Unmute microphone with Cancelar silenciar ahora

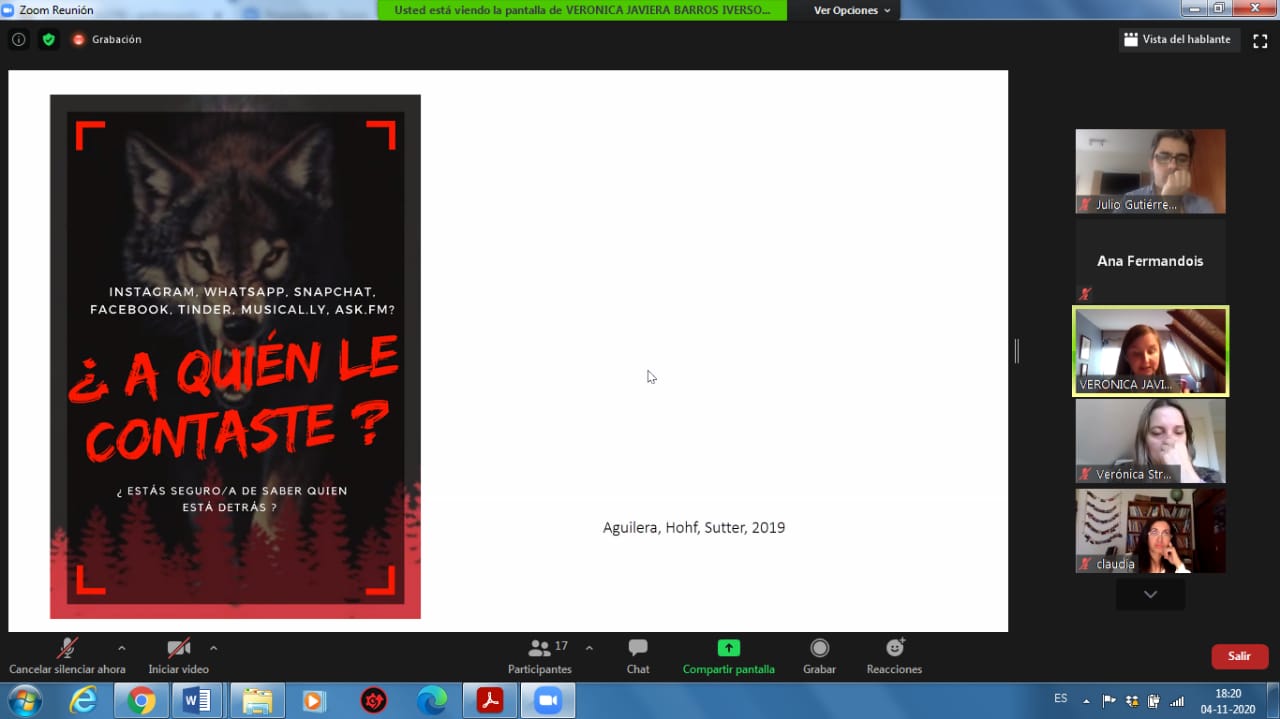click(x=67, y=655)
